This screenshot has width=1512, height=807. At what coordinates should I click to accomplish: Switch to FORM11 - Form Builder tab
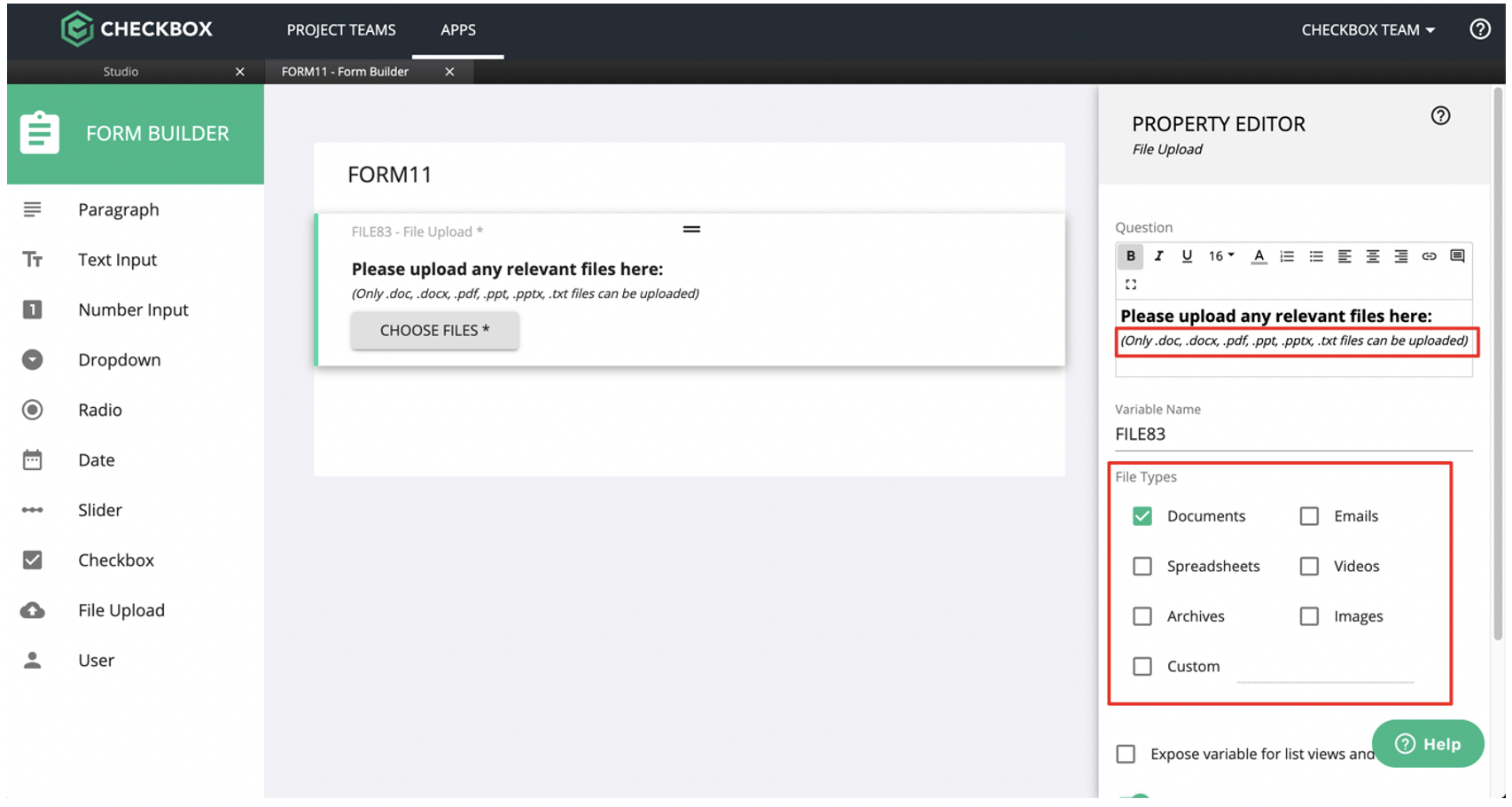[x=345, y=72]
